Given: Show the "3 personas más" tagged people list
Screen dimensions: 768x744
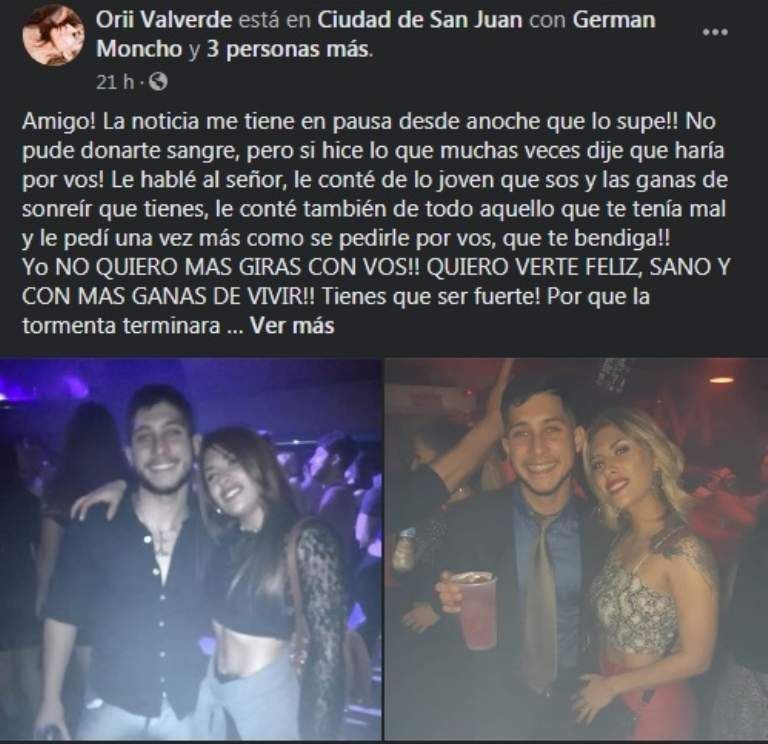Looking at the screenshot, I should (288, 49).
